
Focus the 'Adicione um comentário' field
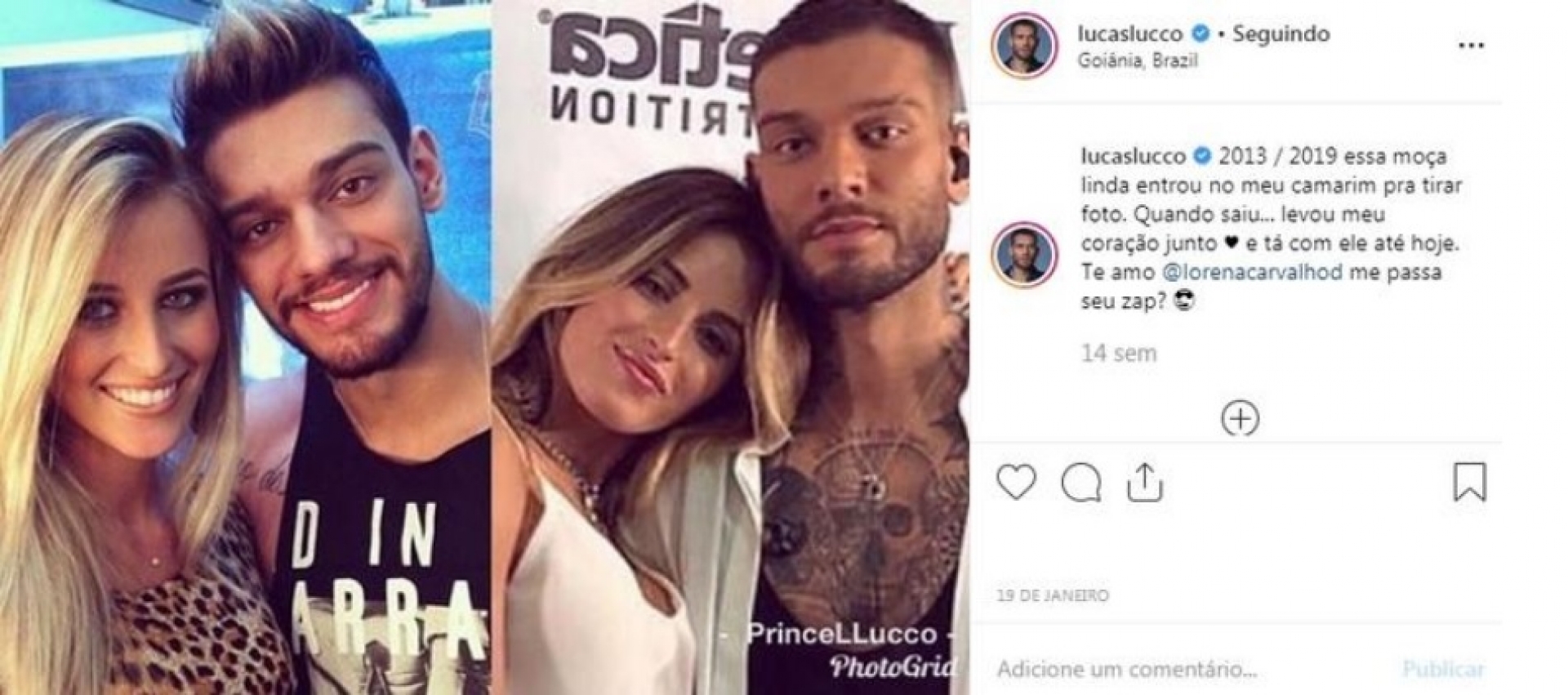click(x=1192, y=670)
